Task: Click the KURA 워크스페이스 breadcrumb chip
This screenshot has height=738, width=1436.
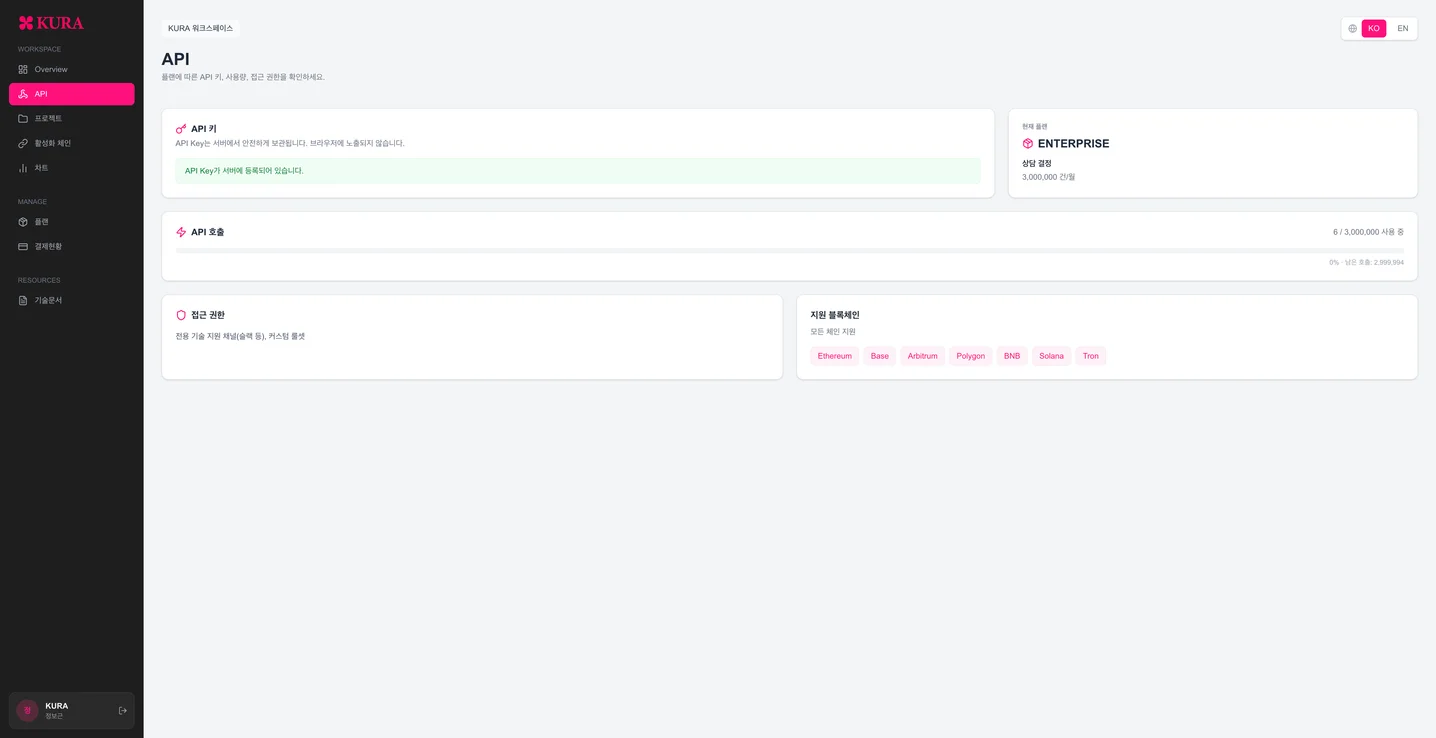Action: point(200,28)
